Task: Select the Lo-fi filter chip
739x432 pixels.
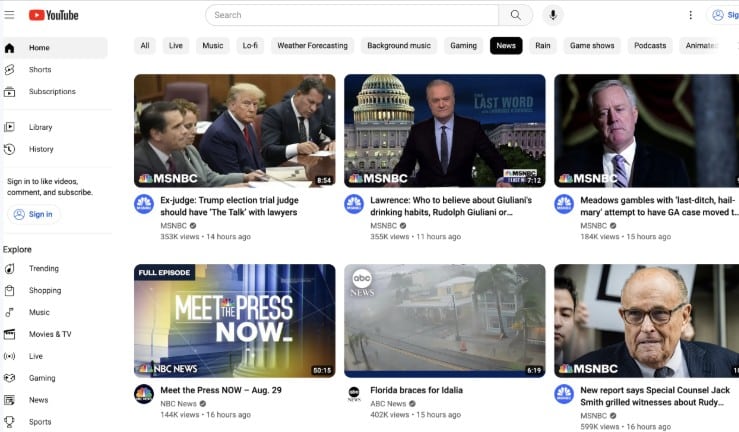Action: pos(249,46)
